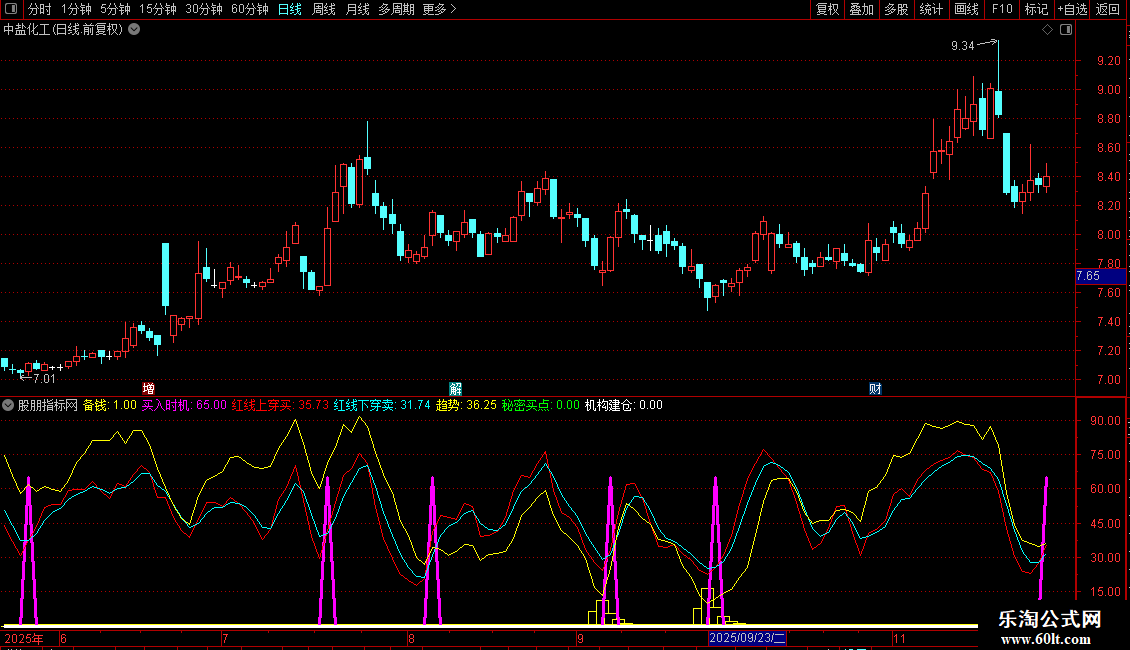Click the 财 event marker icon
Screen dimensions: 1130x650
click(x=875, y=388)
